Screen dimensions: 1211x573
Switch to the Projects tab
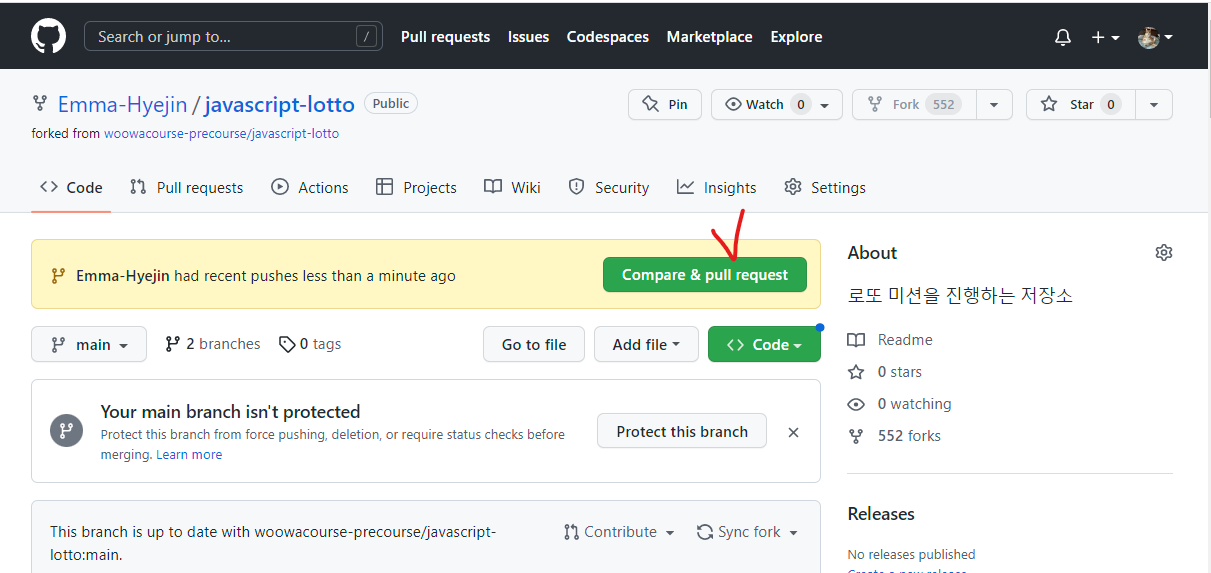click(x=416, y=187)
